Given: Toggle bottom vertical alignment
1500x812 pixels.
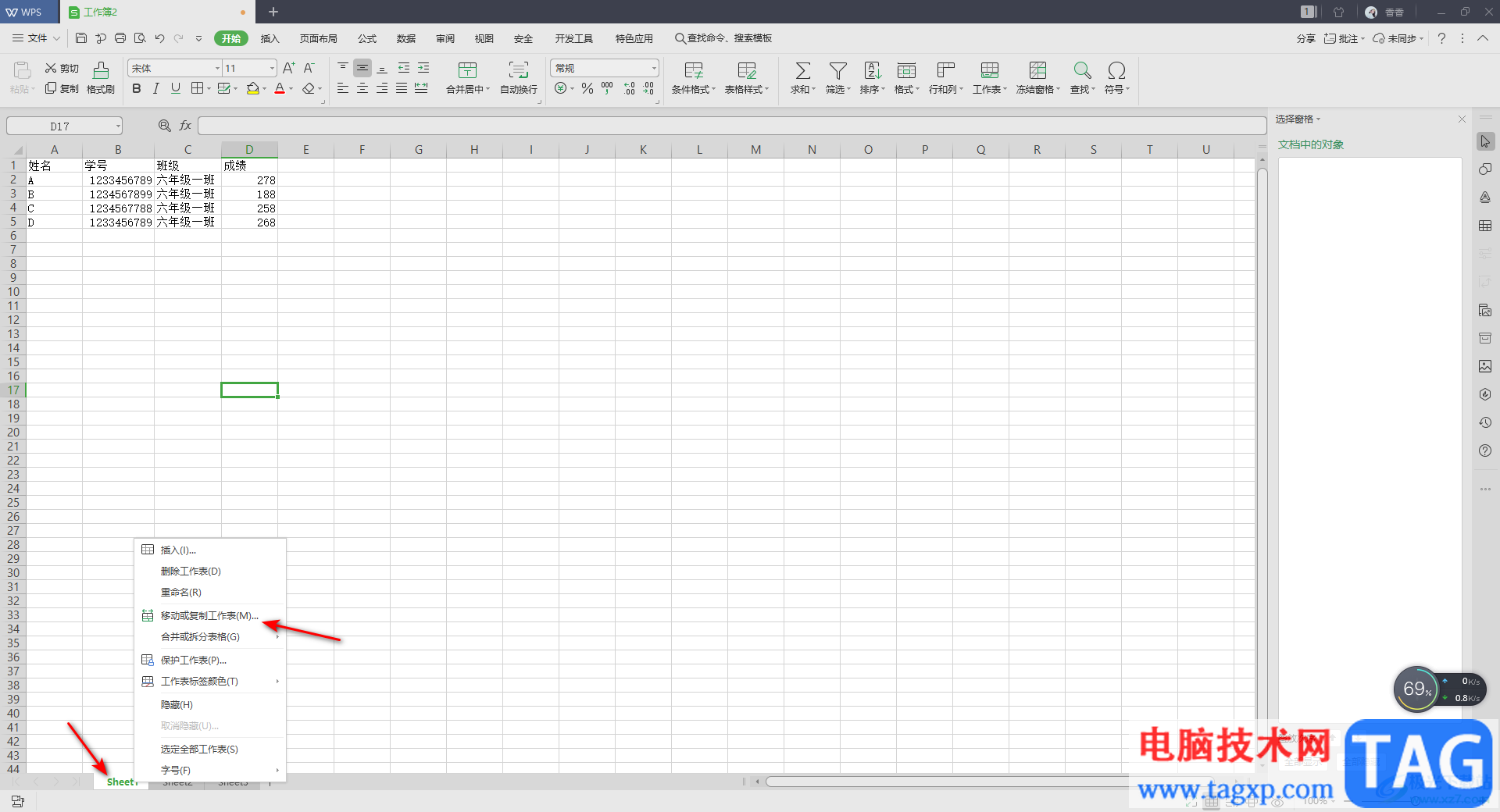Looking at the screenshot, I should click(382, 69).
